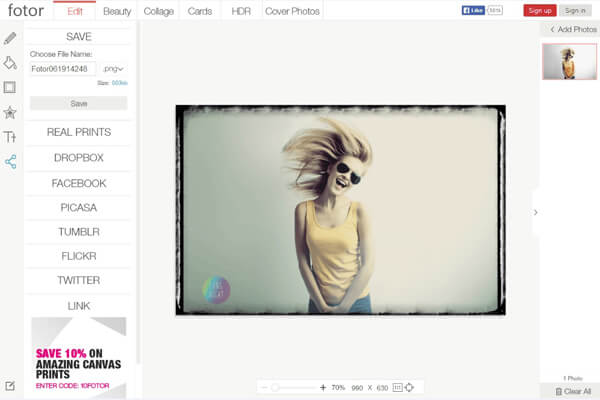Image resolution: width=600 pixels, height=400 pixels.
Task: Collapse the right photo panel arrow
Action: tap(535, 212)
